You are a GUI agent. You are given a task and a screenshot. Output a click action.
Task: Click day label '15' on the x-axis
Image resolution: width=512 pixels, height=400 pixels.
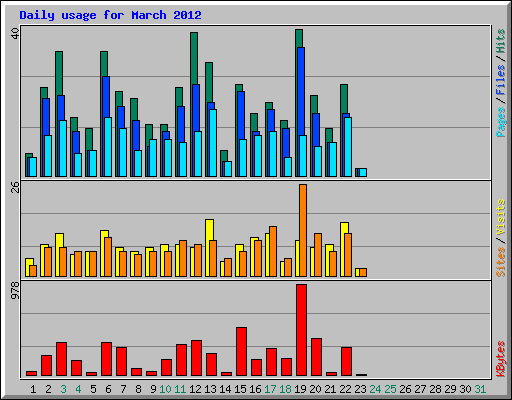click(240, 389)
